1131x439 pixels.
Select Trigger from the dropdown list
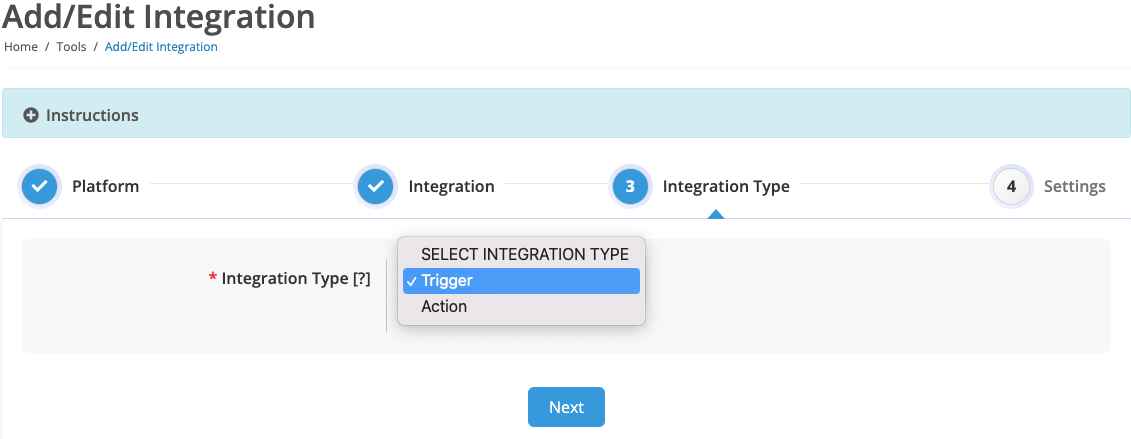(522, 281)
